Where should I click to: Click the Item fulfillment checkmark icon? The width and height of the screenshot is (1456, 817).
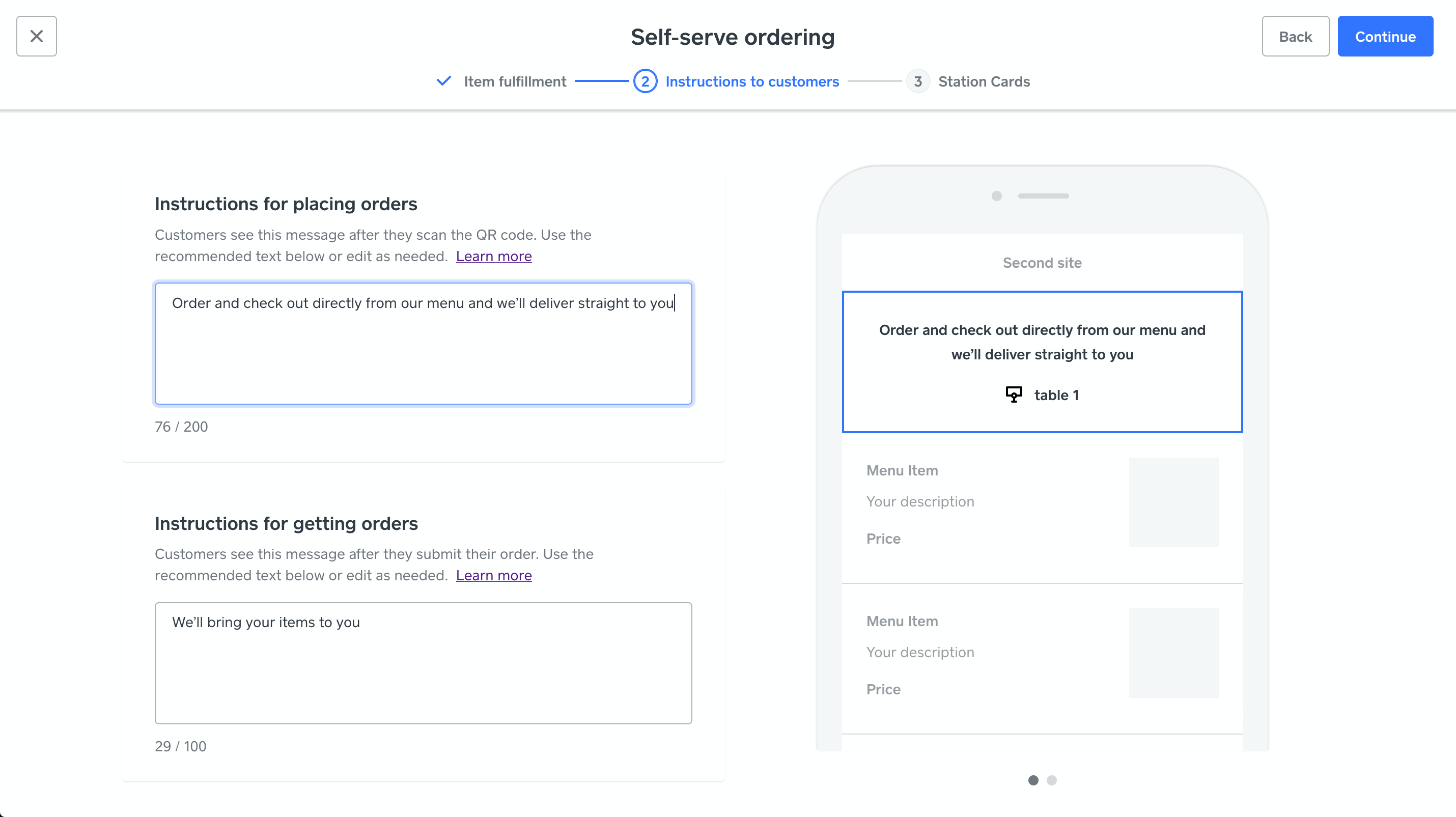444,81
